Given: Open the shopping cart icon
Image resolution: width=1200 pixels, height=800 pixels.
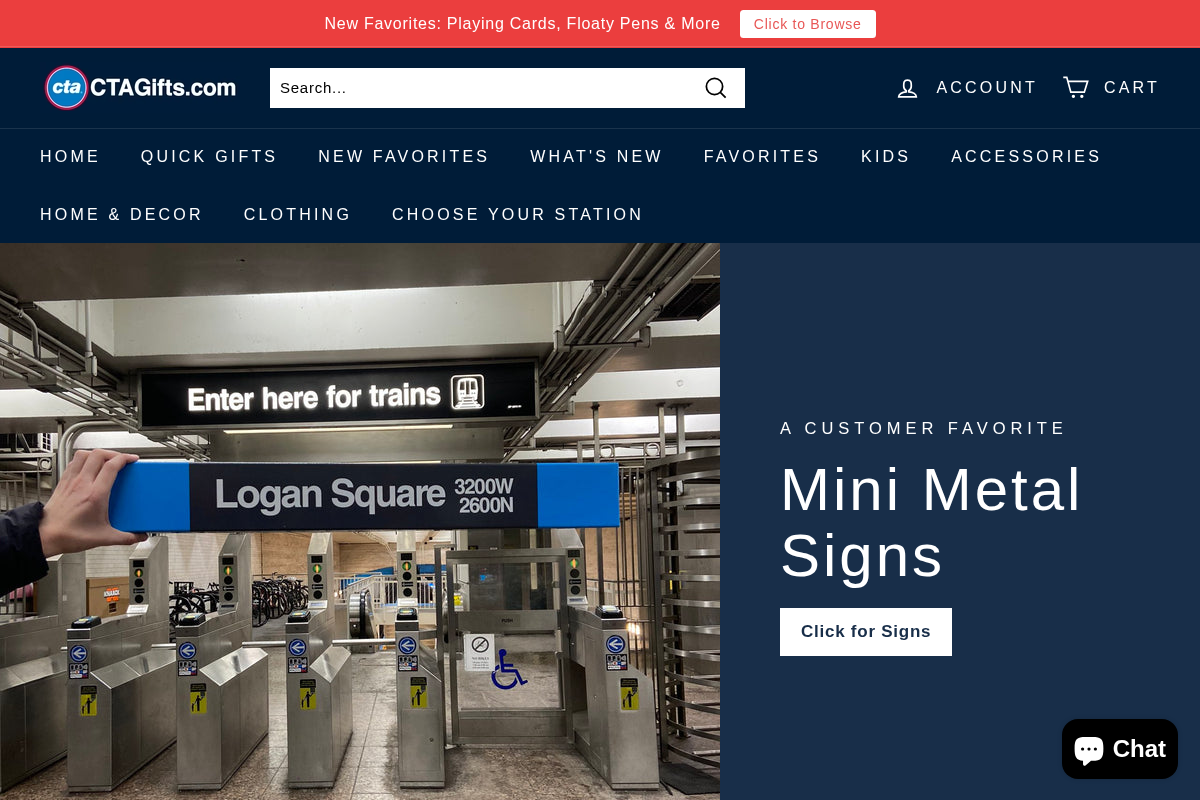Looking at the screenshot, I should click(x=1076, y=87).
